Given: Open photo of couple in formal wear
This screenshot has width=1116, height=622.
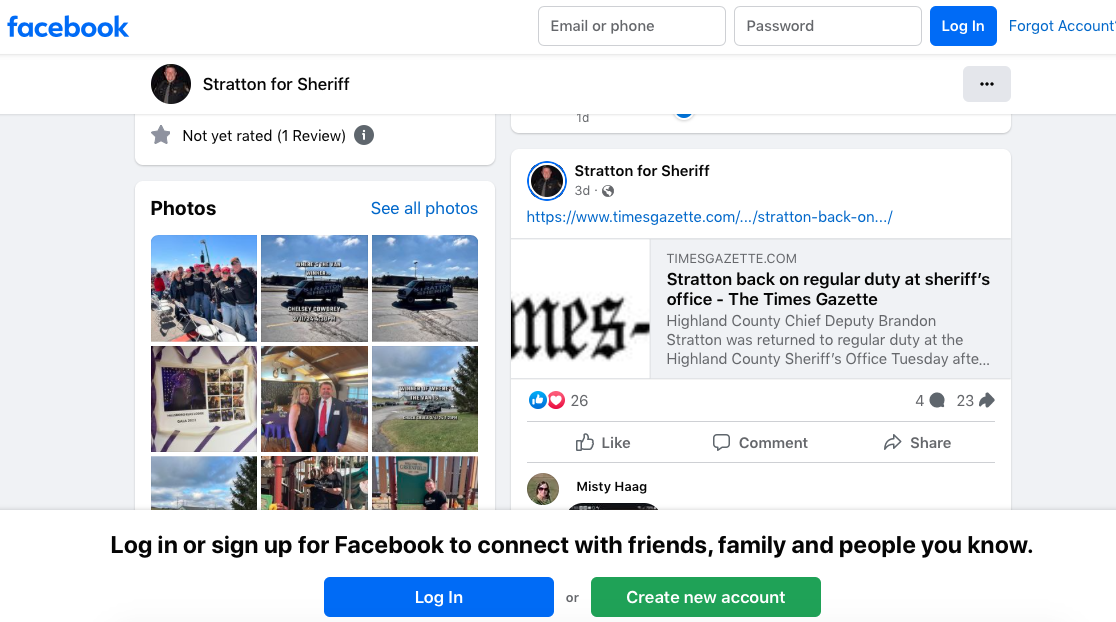Looking at the screenshot, I should pos(315,399).
